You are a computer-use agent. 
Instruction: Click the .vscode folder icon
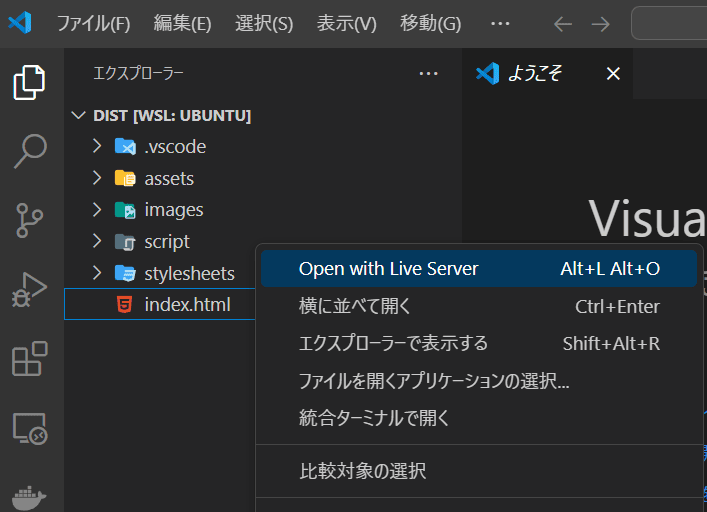click(x=125, y=146)
